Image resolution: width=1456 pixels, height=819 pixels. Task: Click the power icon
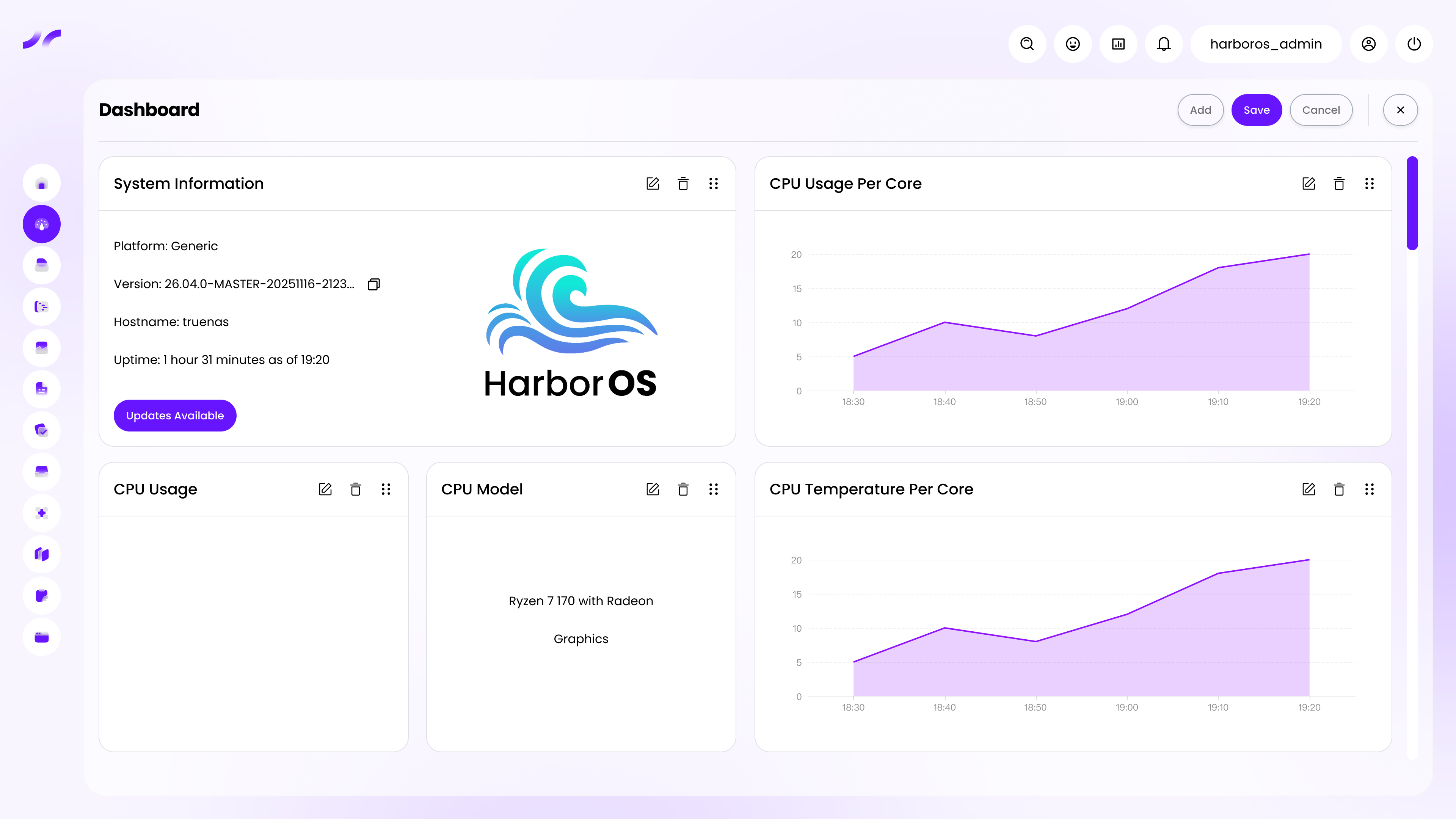click(1414, 44)
